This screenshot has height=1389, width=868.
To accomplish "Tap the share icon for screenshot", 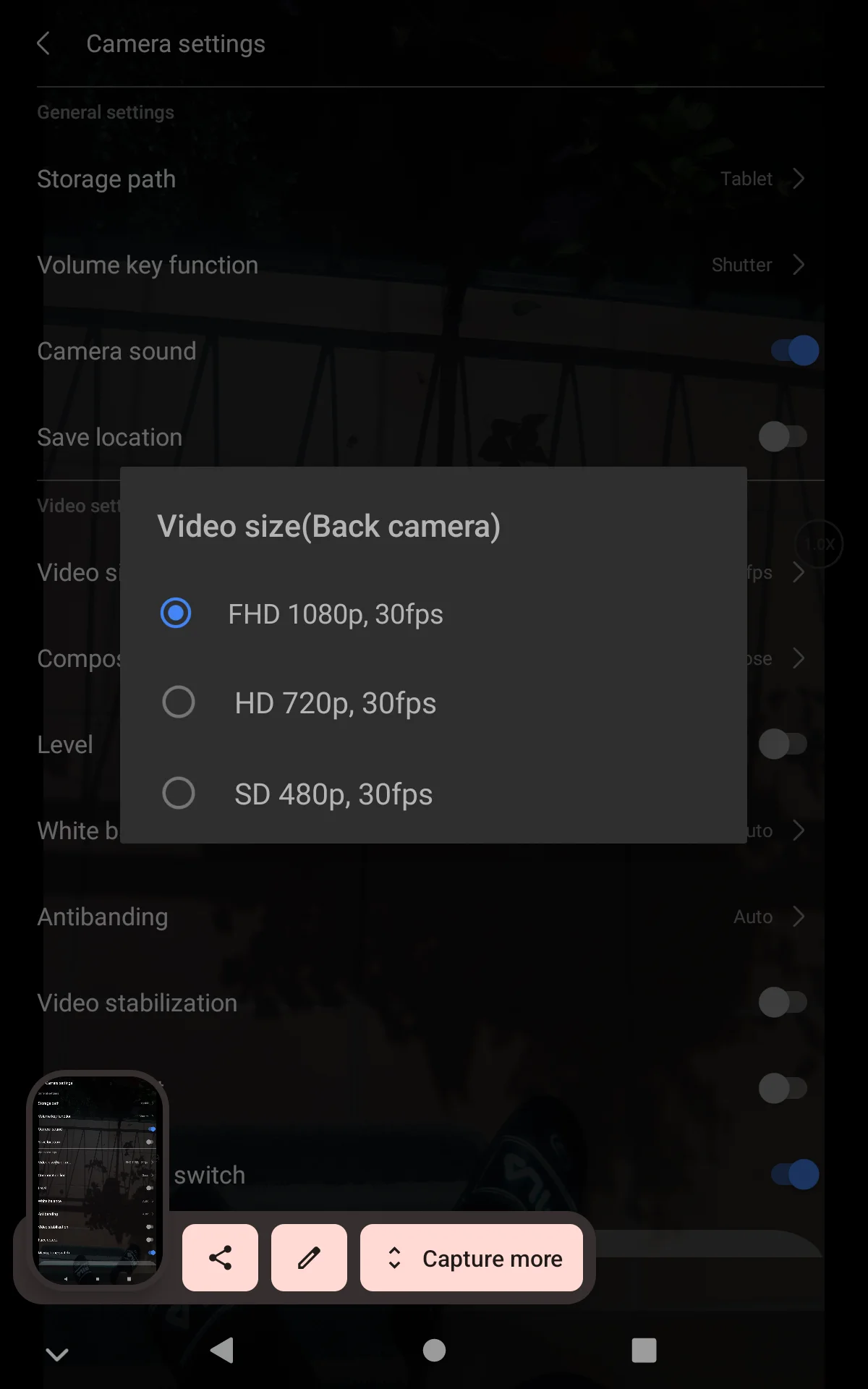I will point(220,1257).
